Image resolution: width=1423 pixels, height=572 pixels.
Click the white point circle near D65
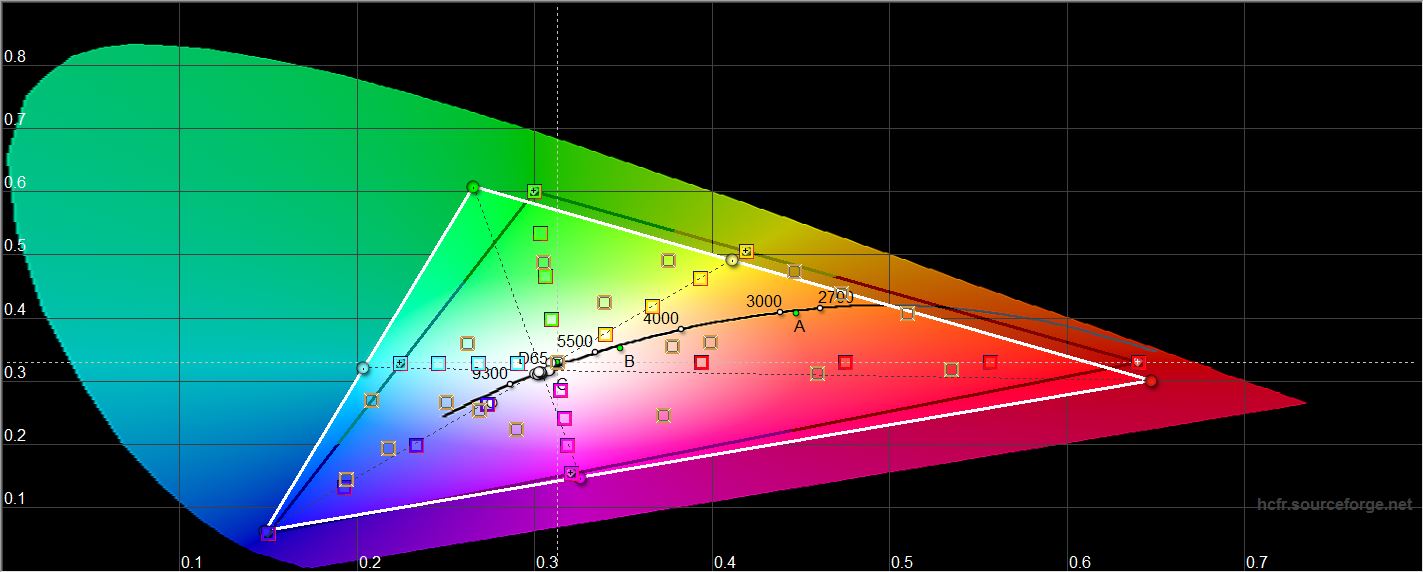540,373
